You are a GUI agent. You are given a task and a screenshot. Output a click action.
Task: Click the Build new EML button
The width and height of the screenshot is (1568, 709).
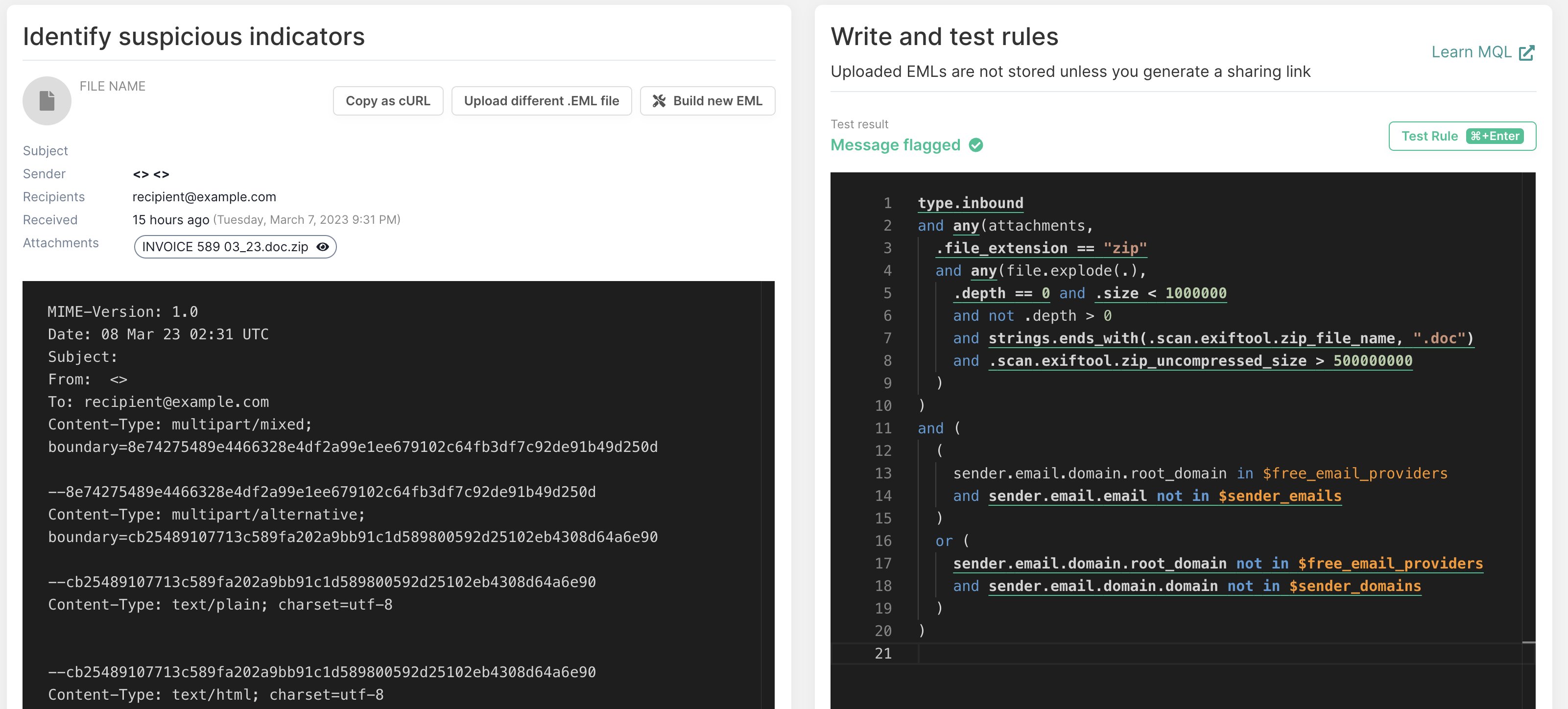(707, 100)
